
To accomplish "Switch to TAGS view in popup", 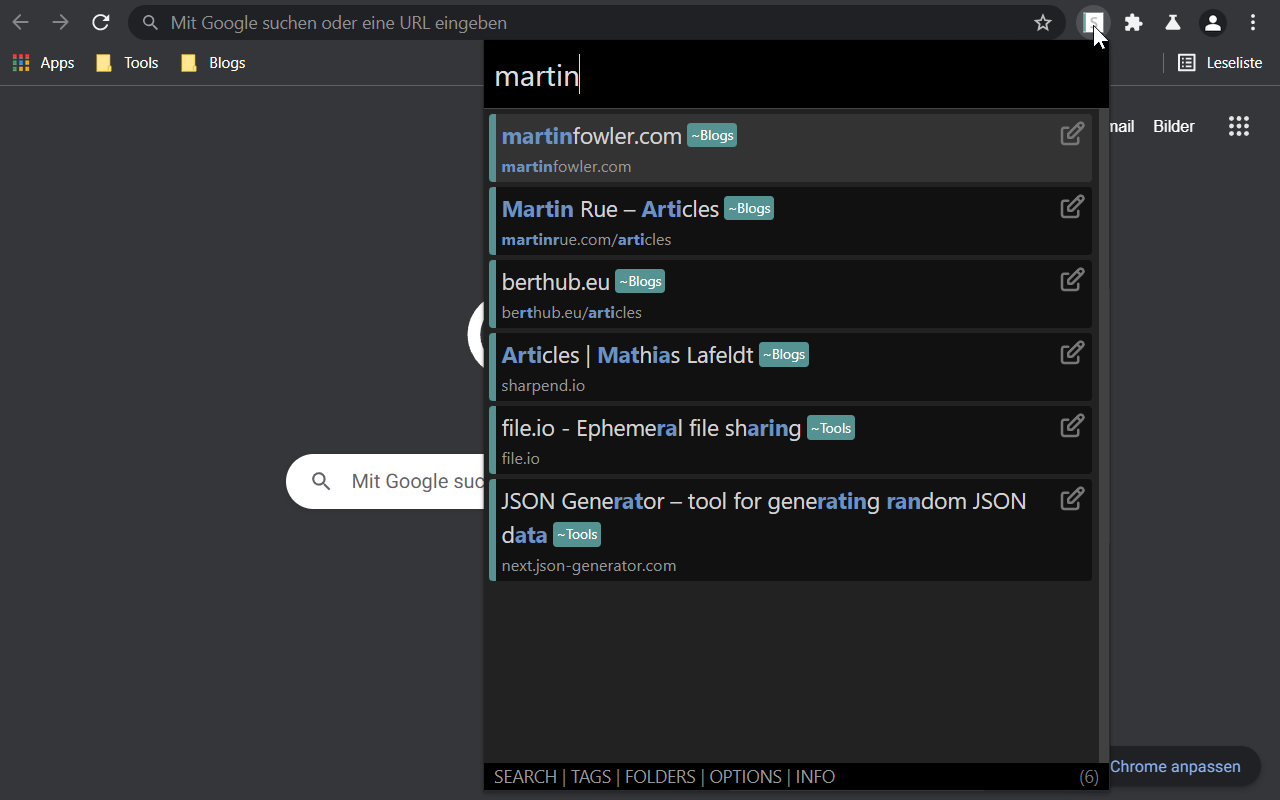I will click(x=591, y=777).
